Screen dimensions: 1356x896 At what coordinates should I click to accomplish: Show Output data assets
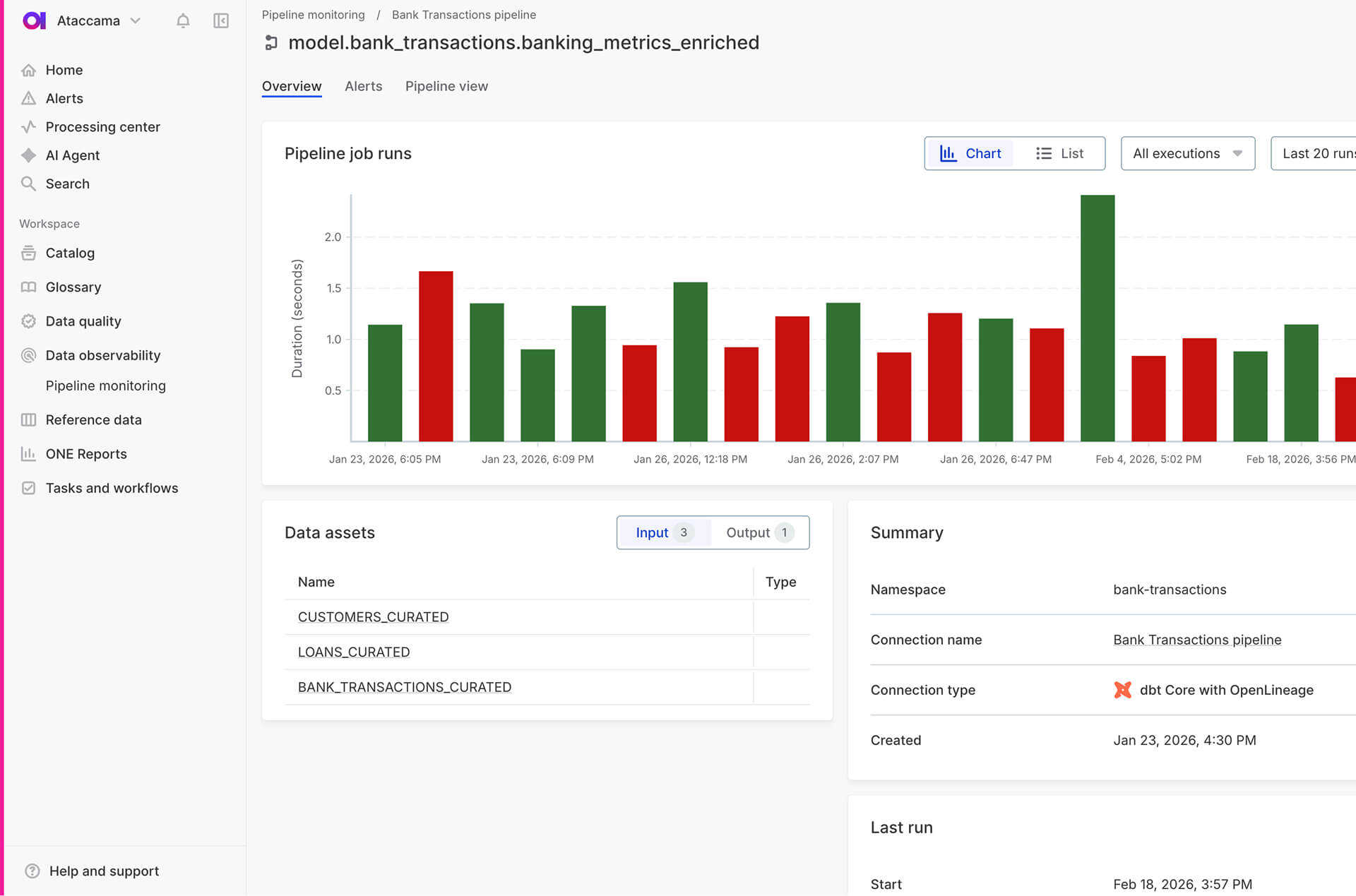click(x=758, y=532)
